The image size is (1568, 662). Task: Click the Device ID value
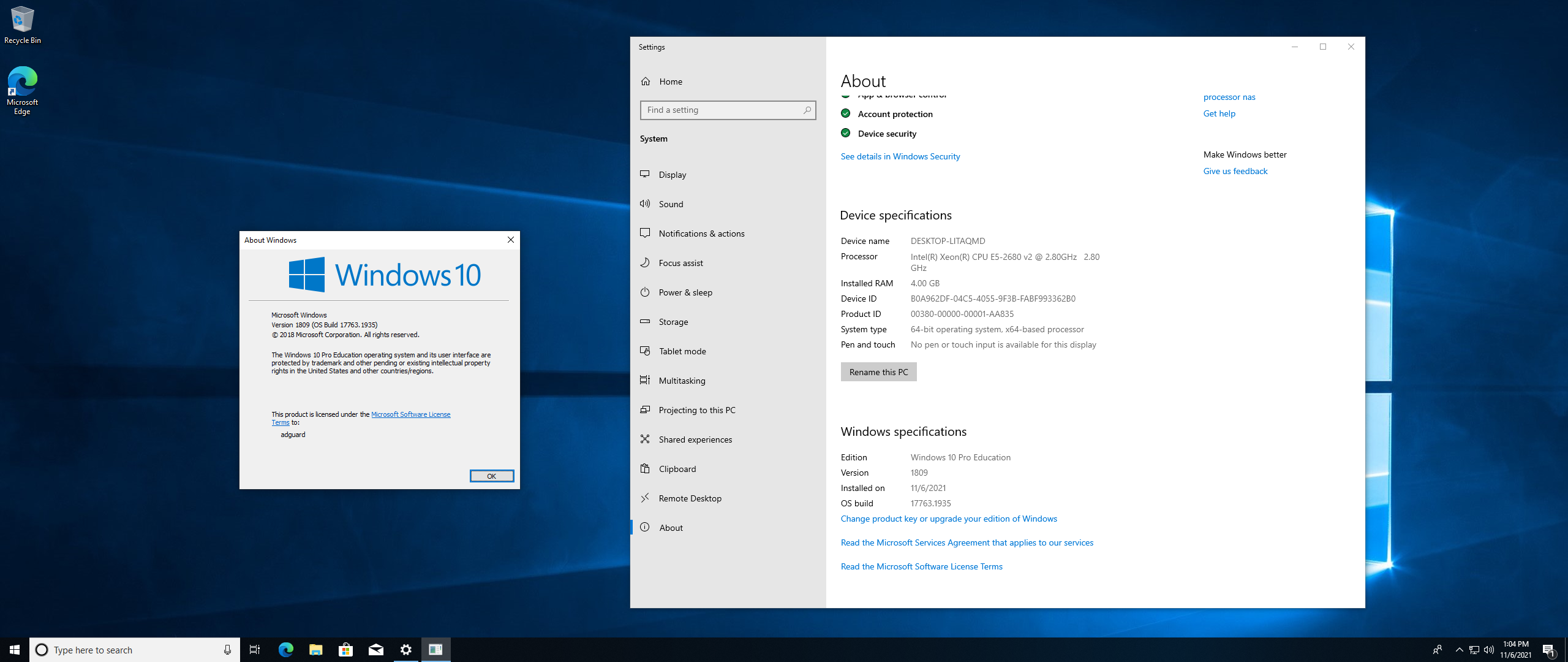click(993, 299)
